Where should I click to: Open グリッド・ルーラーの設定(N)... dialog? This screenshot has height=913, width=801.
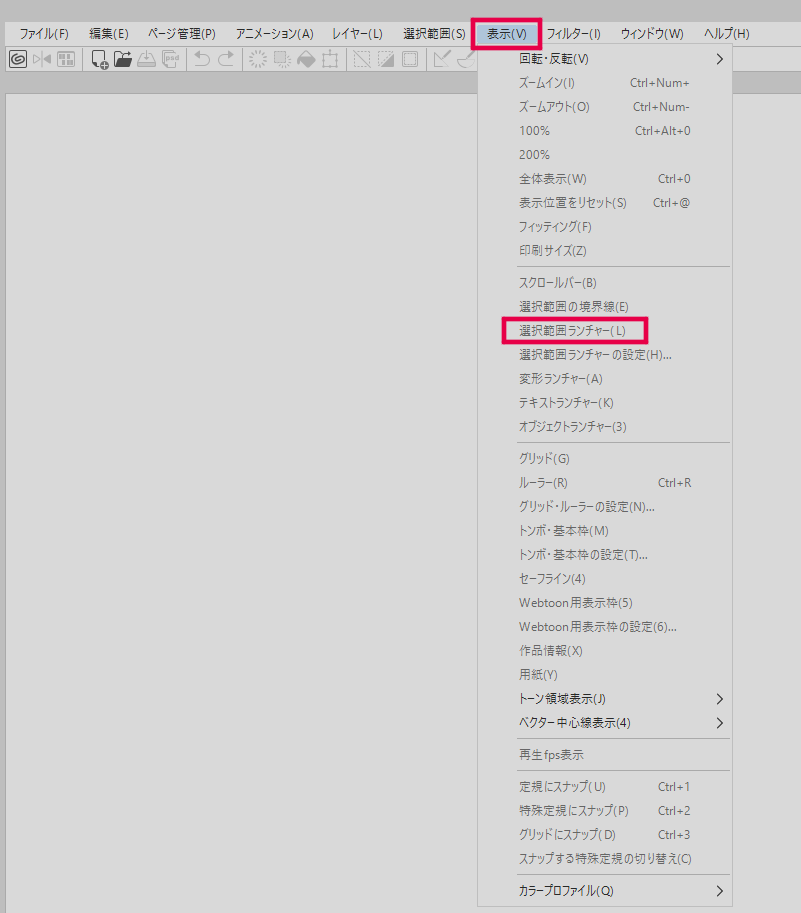point(605,507)
